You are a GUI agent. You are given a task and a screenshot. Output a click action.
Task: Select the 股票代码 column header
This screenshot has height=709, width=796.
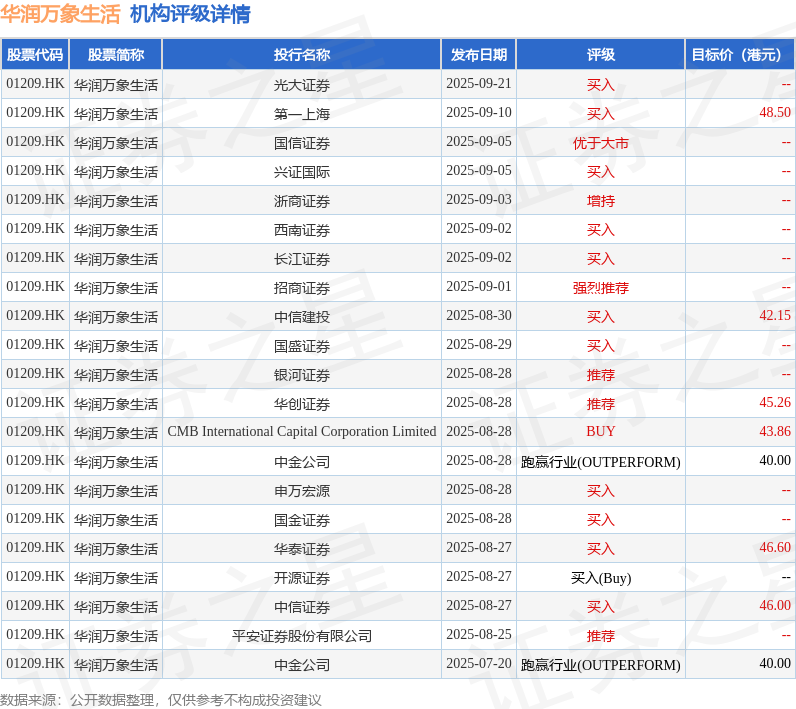[35, 54]
